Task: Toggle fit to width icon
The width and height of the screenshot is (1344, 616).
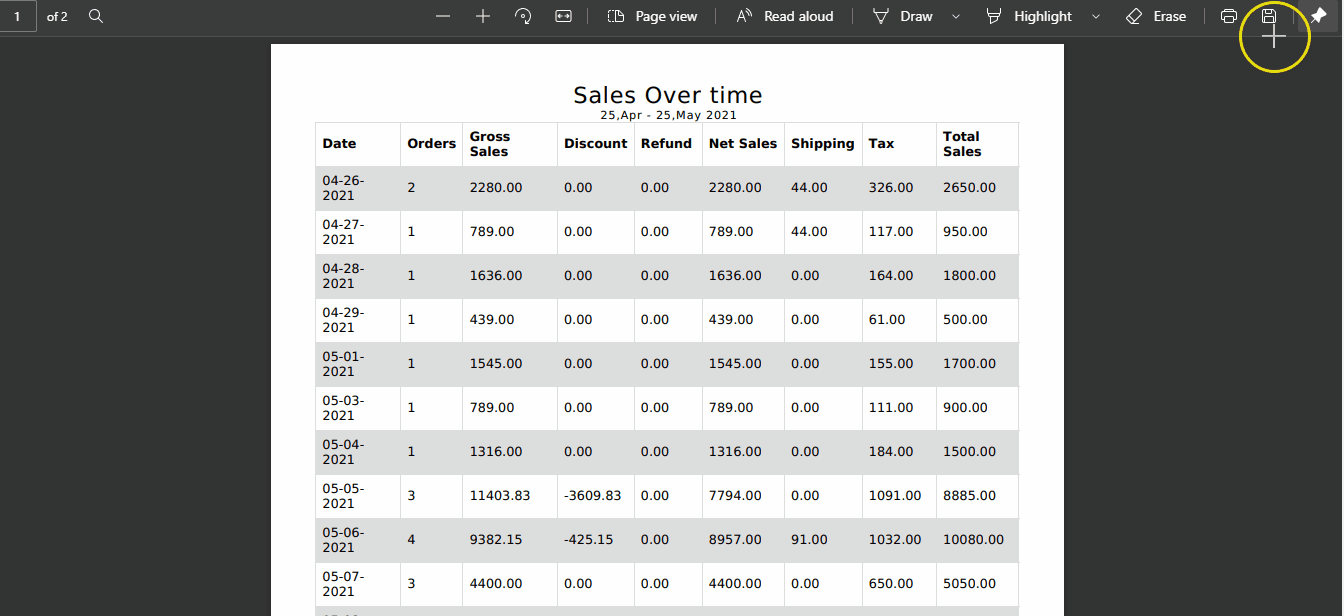Action: pos(564,16)
